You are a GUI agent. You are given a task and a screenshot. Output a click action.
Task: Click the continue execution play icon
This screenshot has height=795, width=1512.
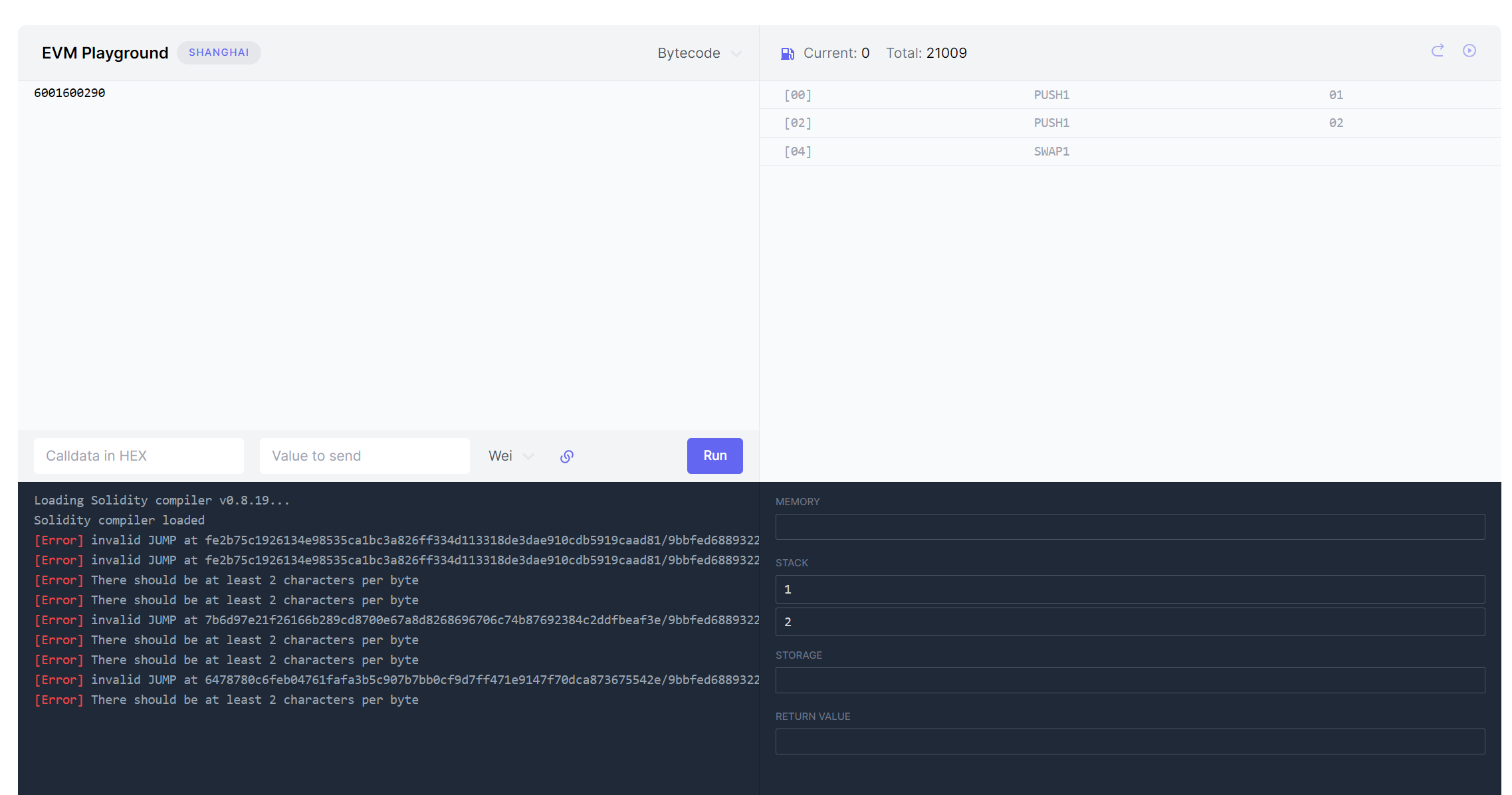(x=1469, y=51)
